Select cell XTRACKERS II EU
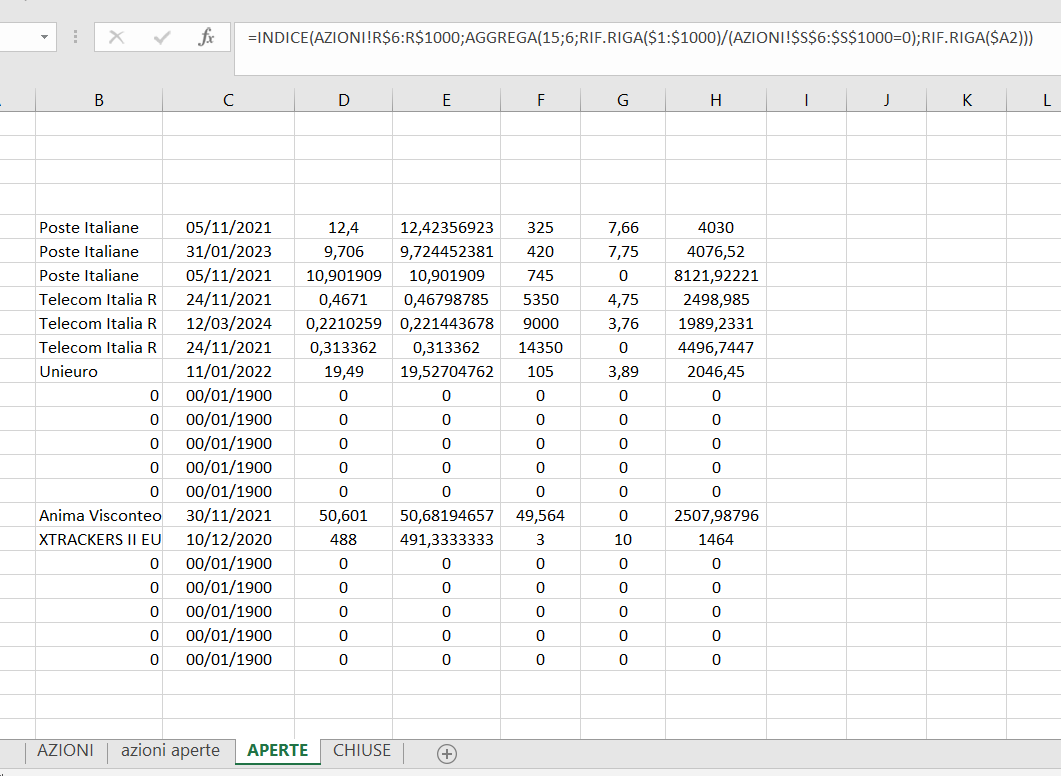Viewport: 1061px width, 776px height. pyautogui.click(x=99, y=540)
